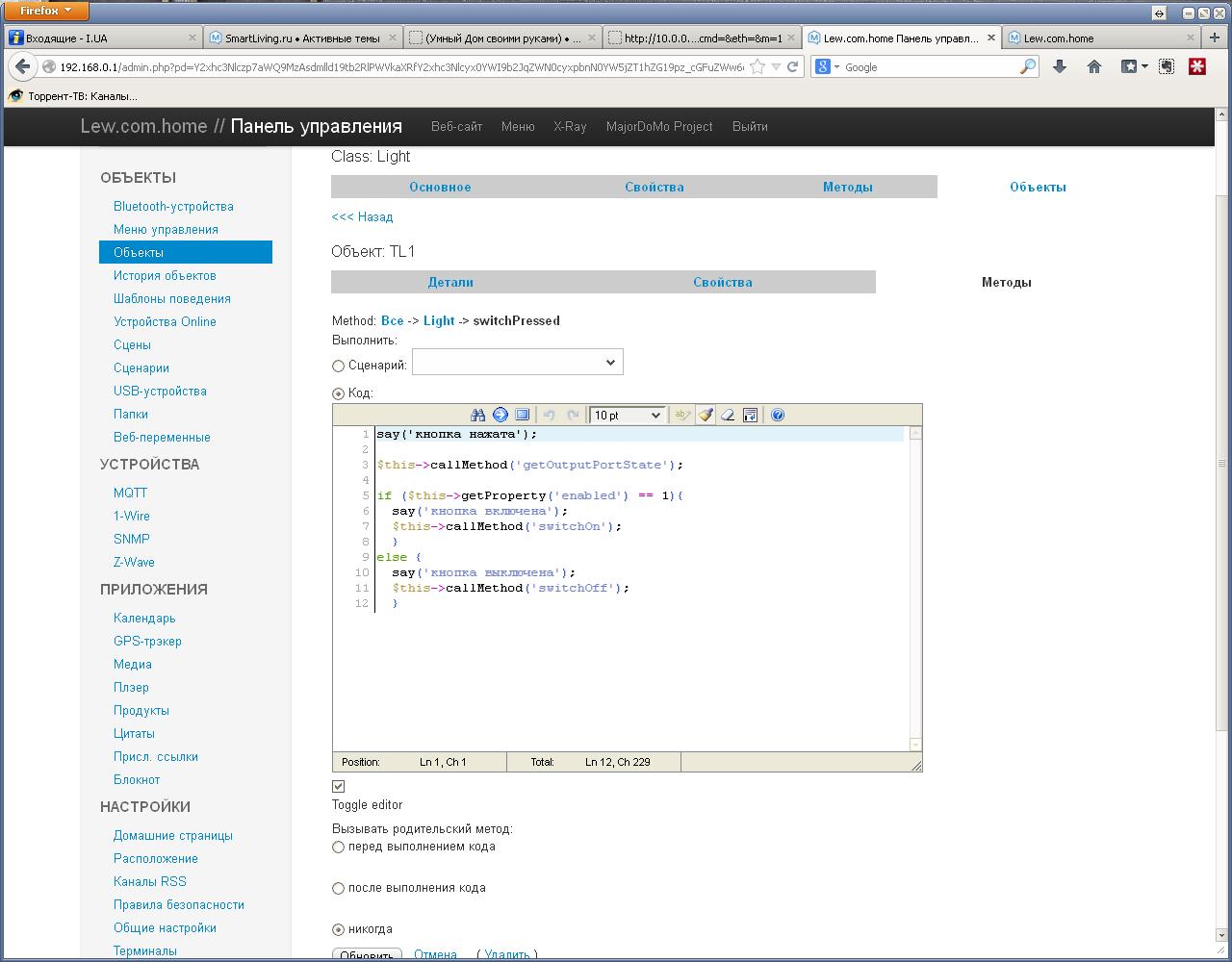Switch to the Свойства tab of object TL1
This screenshot has width=1232, height=962.
click(722, 282)
